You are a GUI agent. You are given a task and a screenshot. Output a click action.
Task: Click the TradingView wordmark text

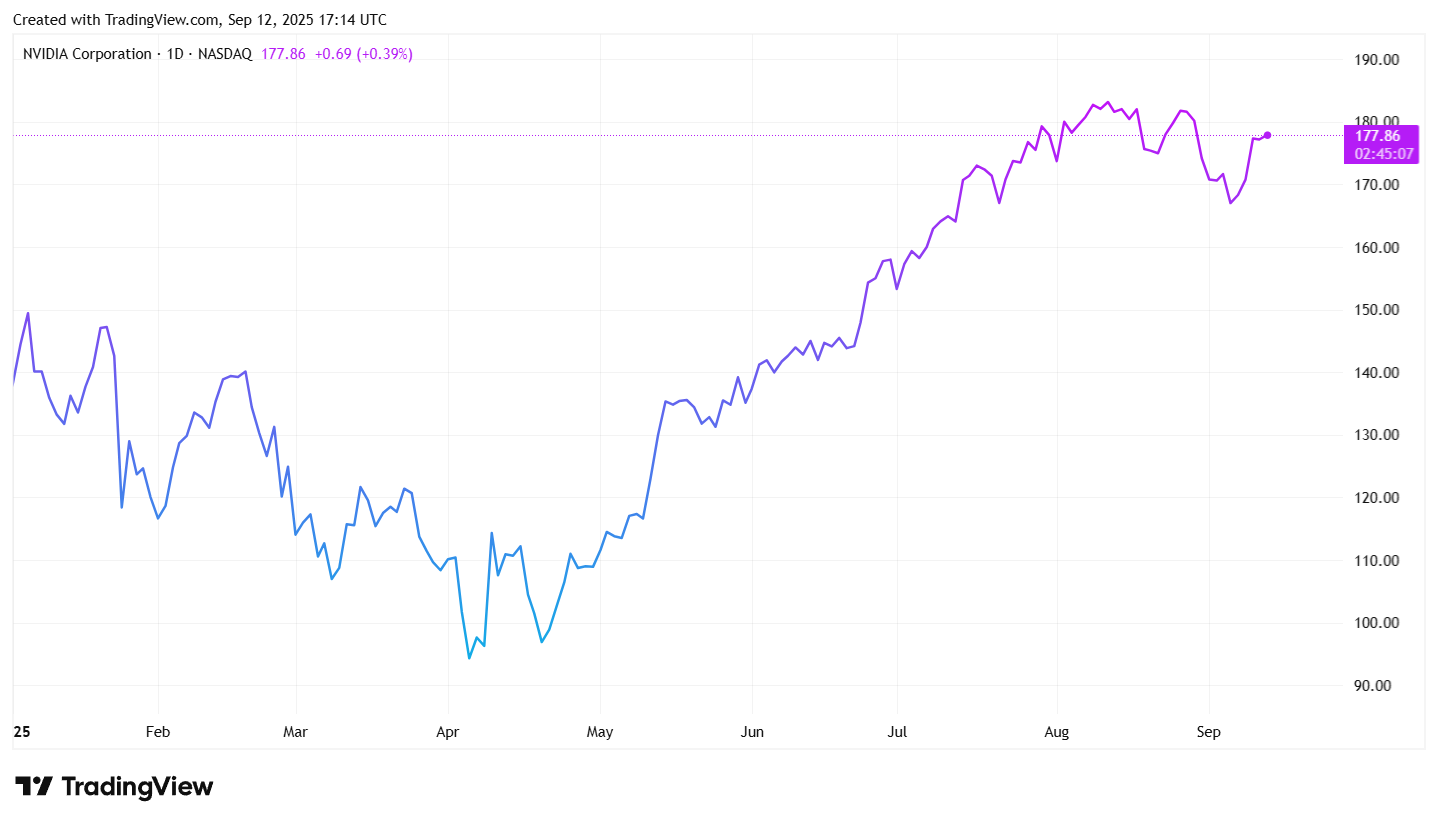click(137, 787)
